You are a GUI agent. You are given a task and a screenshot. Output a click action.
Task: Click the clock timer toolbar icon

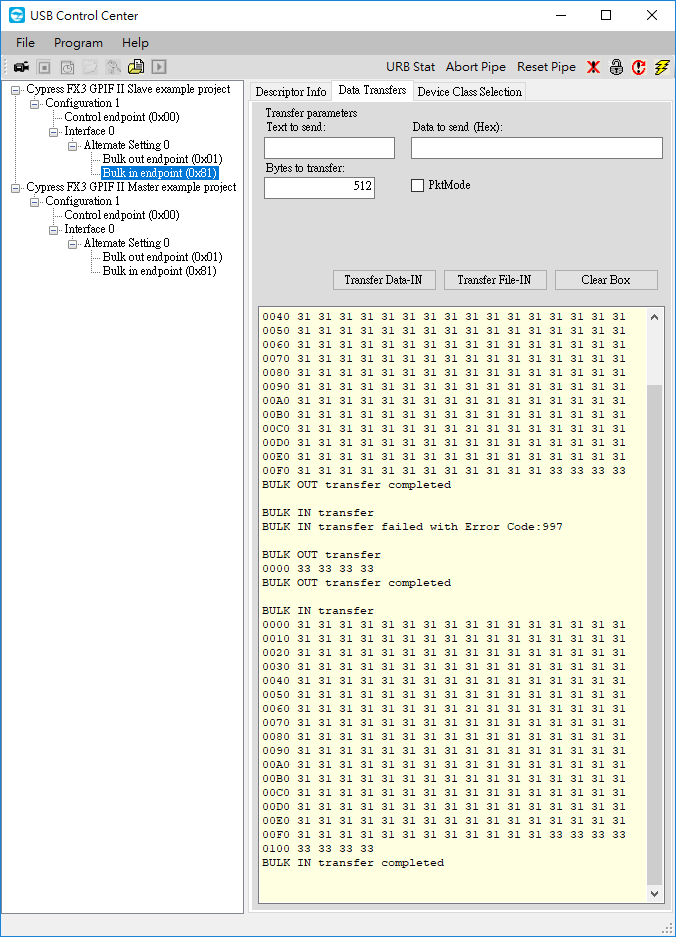68,67
